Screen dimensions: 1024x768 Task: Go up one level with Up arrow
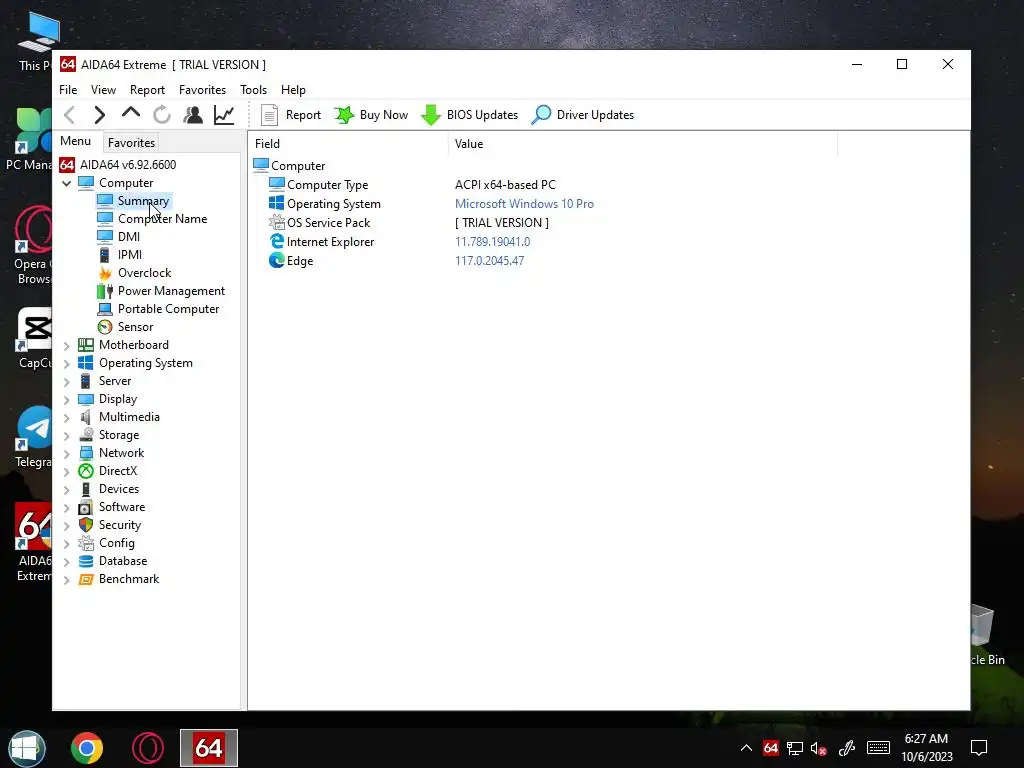pyautogui.click(x=131, y=114)
